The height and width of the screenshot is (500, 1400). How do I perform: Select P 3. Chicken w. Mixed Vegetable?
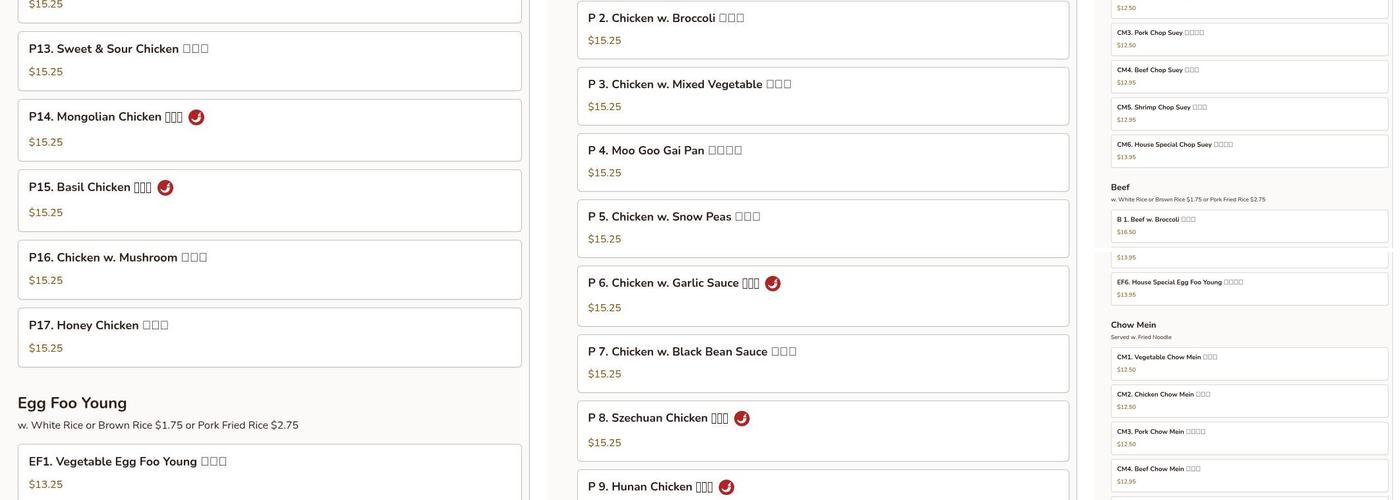[822, 96]
